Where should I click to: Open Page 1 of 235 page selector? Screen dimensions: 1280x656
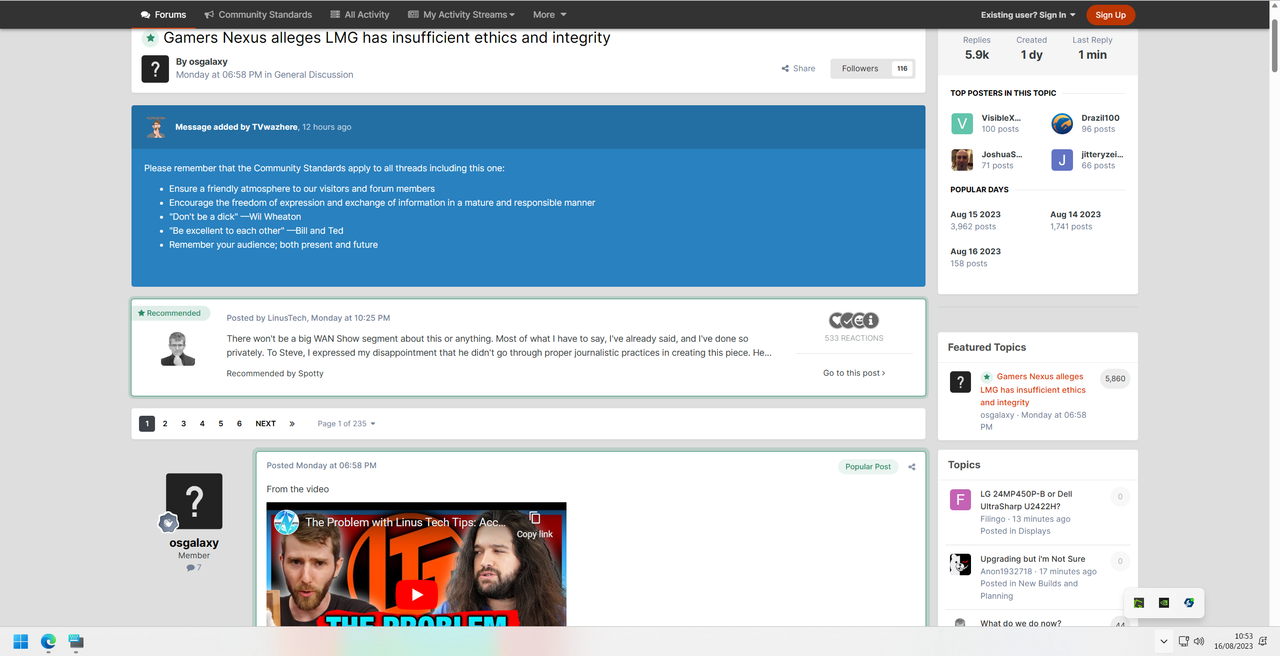(346, 424)
